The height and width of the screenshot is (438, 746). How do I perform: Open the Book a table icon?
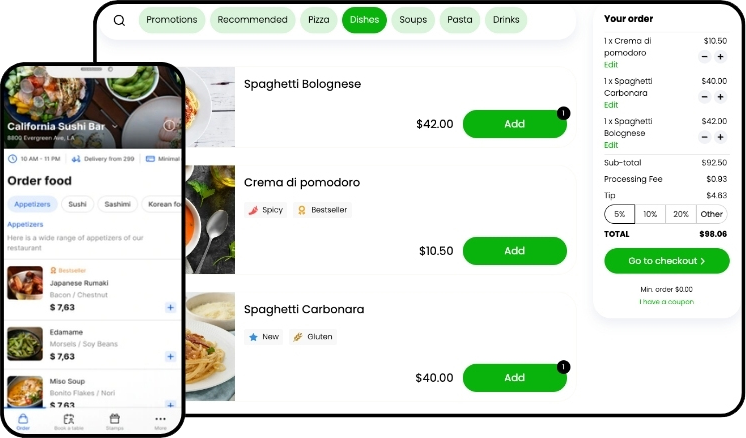coord(69,419)
